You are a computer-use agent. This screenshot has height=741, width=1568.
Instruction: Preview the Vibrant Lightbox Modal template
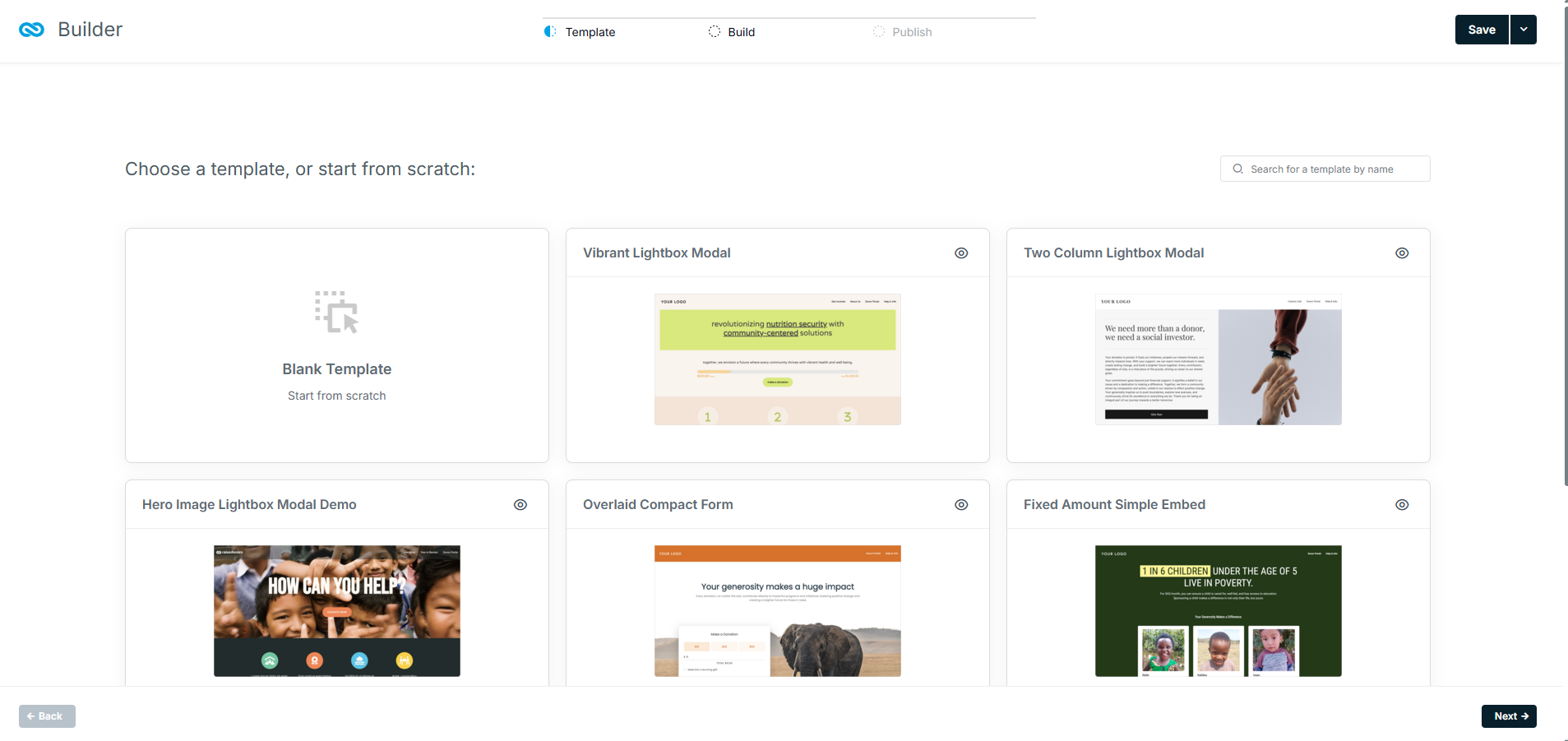[x=961, y=253]
